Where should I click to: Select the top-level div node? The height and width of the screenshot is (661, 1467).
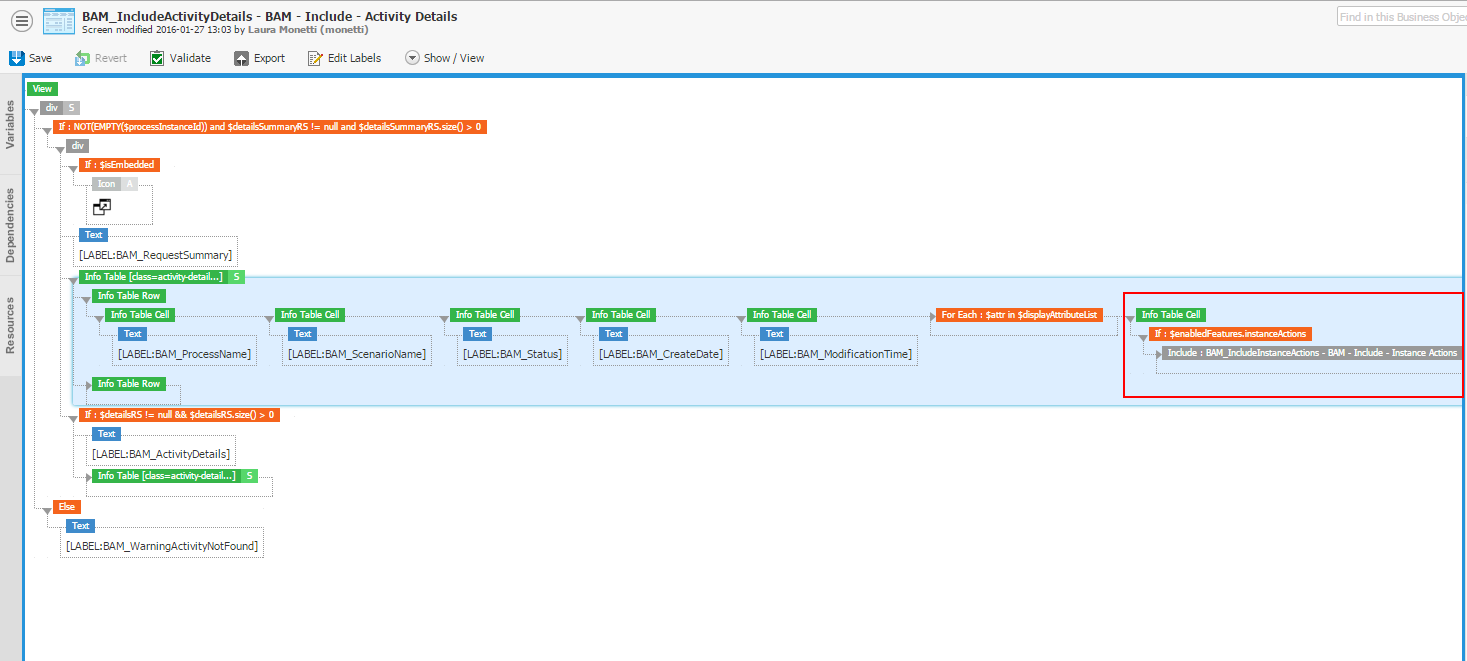53,108
